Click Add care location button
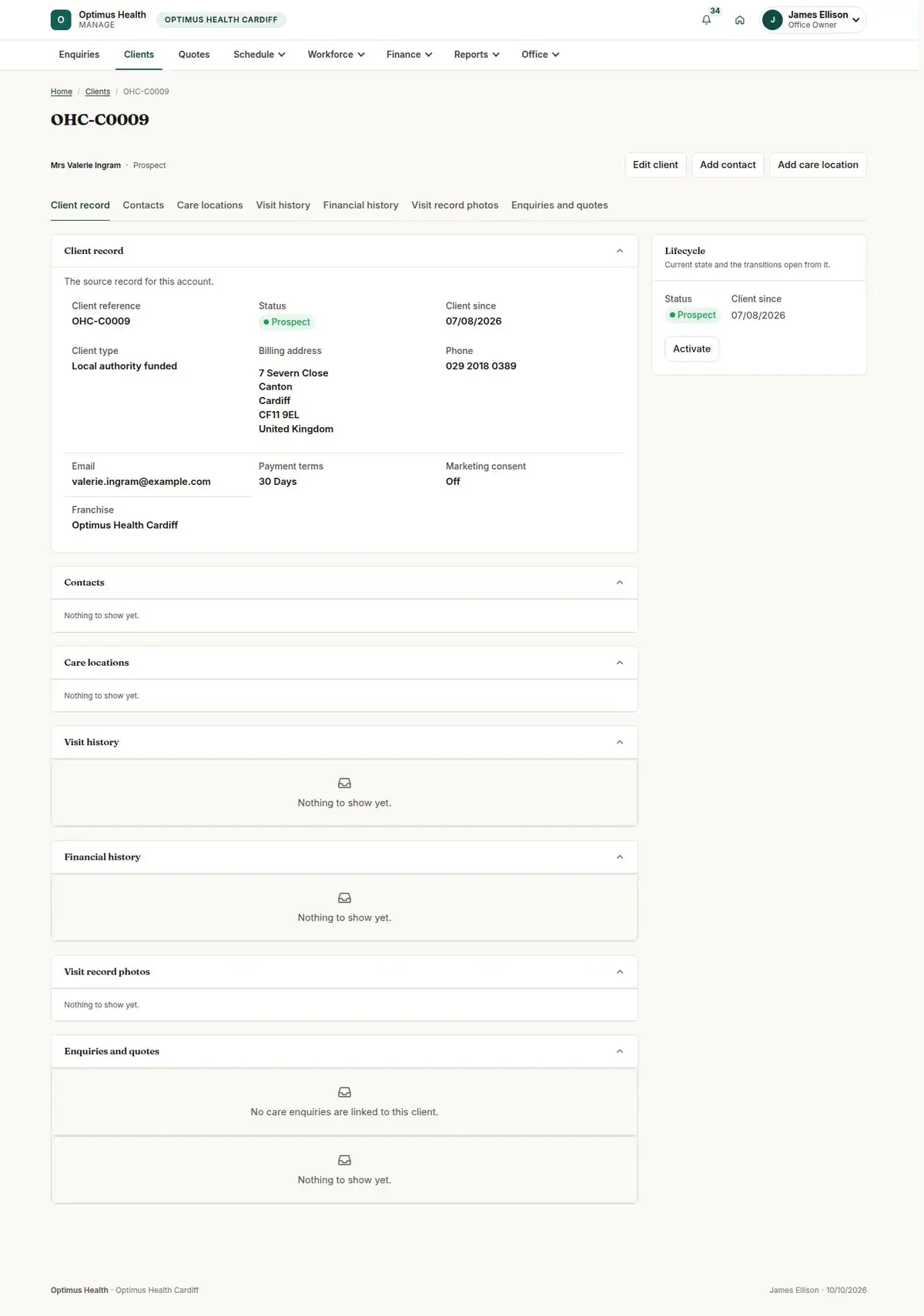 (818, 165)
